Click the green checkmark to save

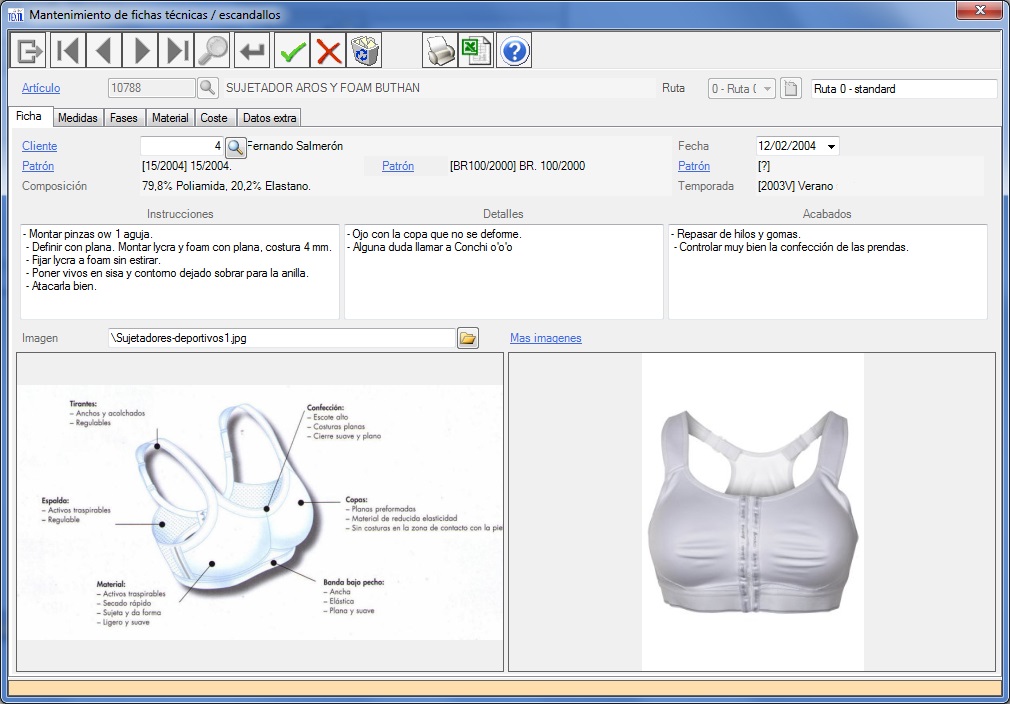click(292, 50)
